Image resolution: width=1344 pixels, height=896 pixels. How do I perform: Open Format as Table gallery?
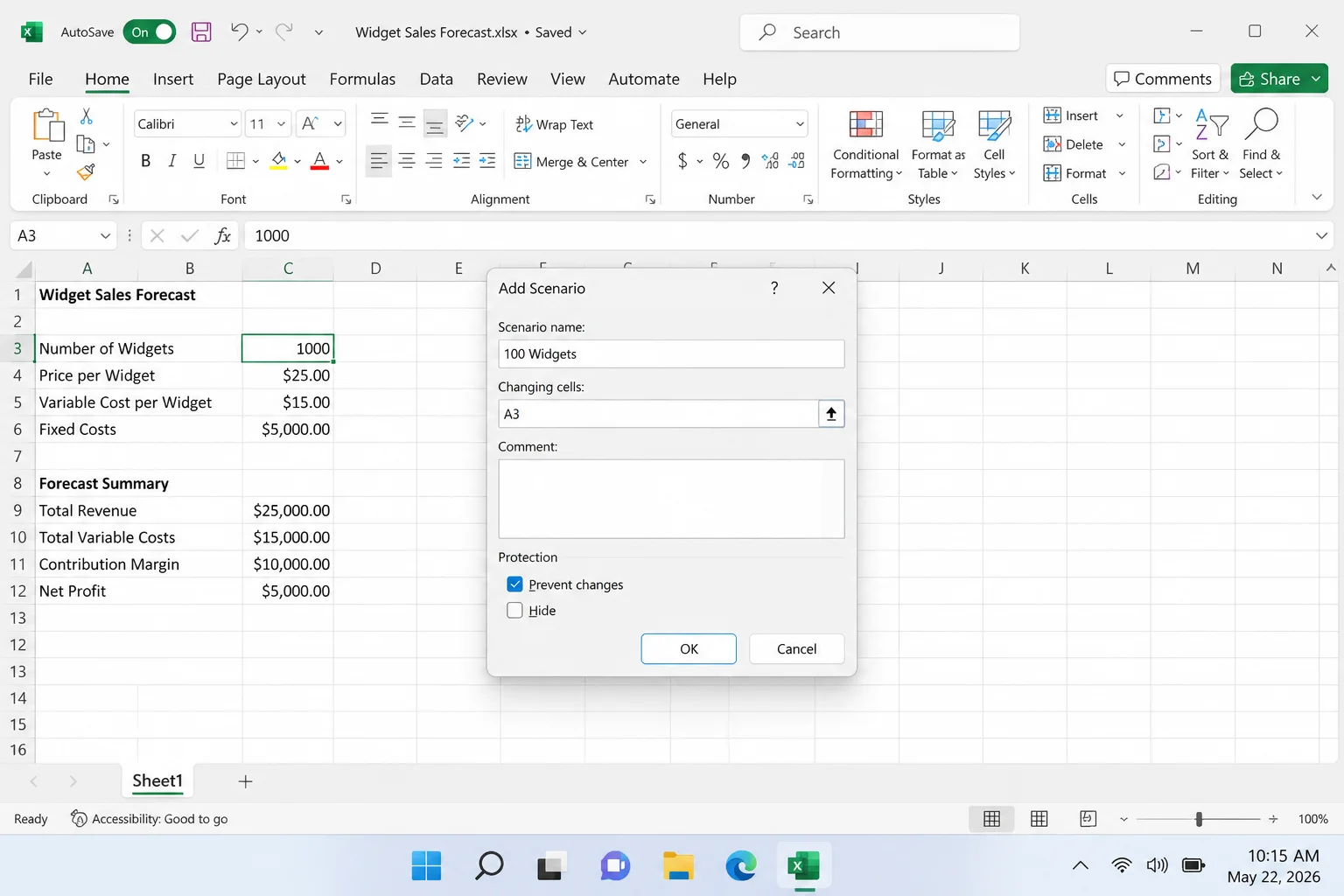coord(938,145)
